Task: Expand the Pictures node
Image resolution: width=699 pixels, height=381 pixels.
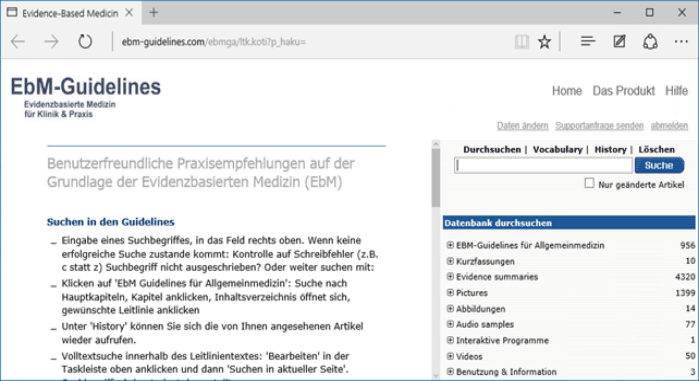Action: 450,293
